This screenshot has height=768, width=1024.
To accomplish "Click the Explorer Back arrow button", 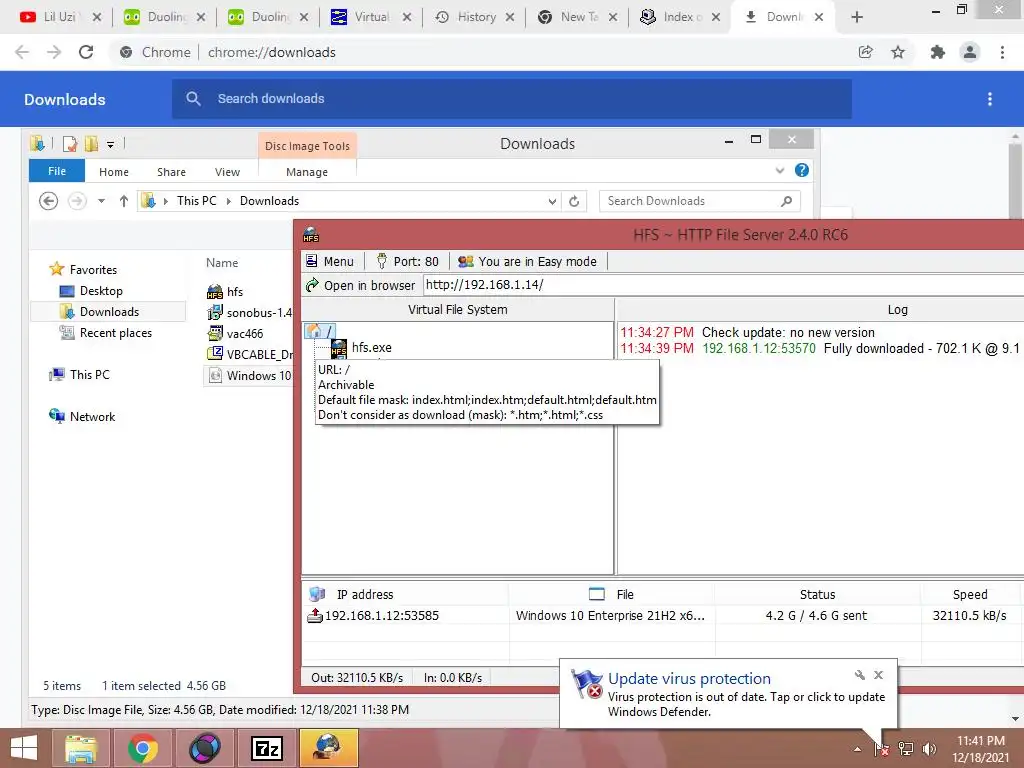I will pyautogui.click(x=48, y=201).
